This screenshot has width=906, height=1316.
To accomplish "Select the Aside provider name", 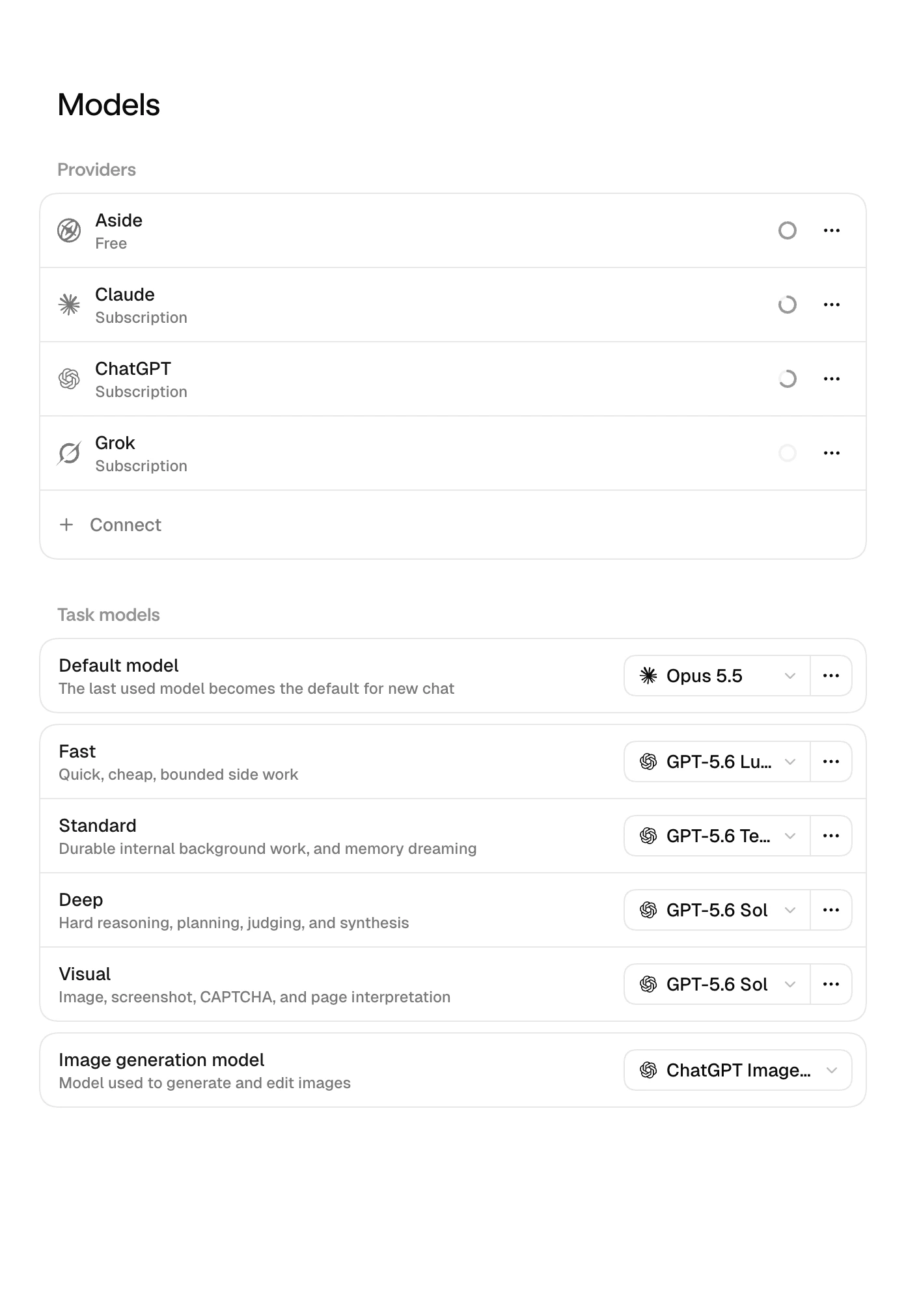I will (118, 220).
